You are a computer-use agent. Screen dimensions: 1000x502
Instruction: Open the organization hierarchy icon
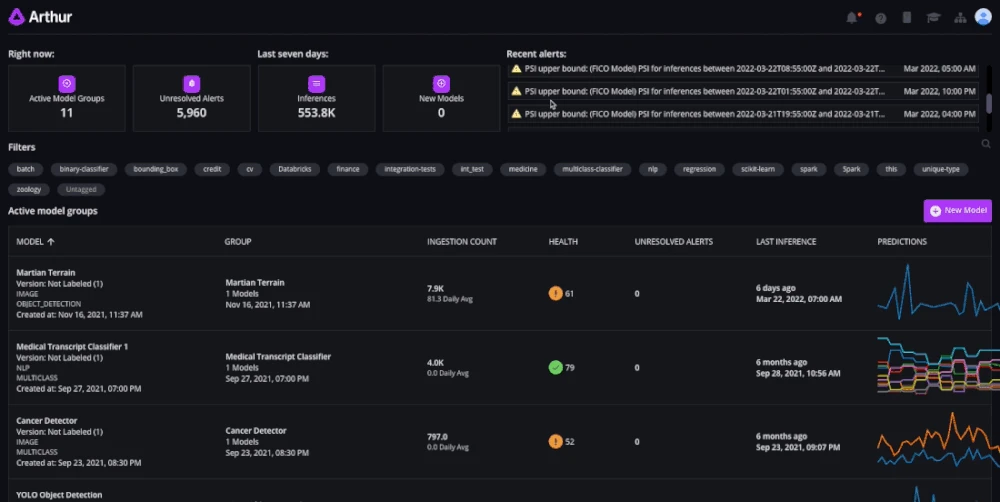960,18
